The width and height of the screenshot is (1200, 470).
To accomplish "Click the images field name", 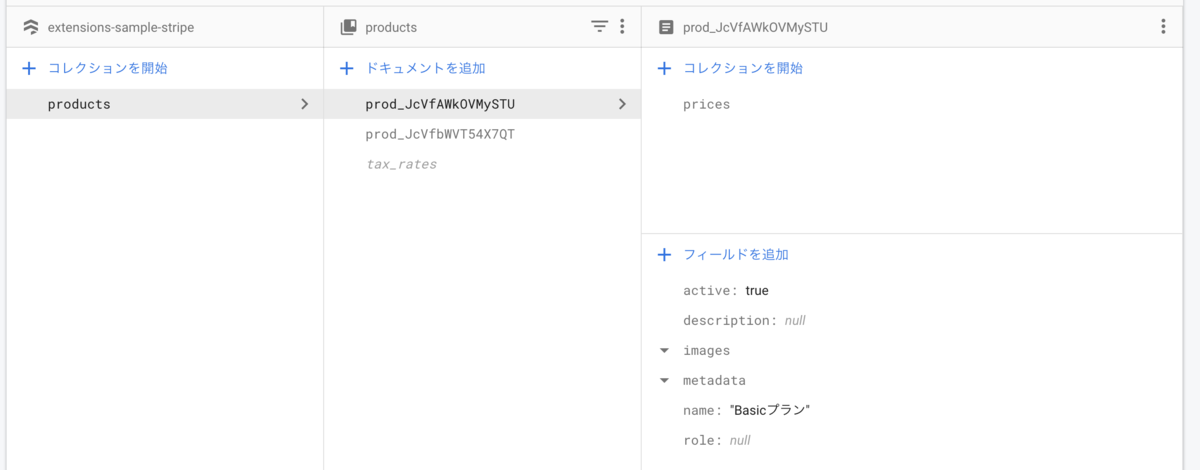I will click(x=707, y=351).
